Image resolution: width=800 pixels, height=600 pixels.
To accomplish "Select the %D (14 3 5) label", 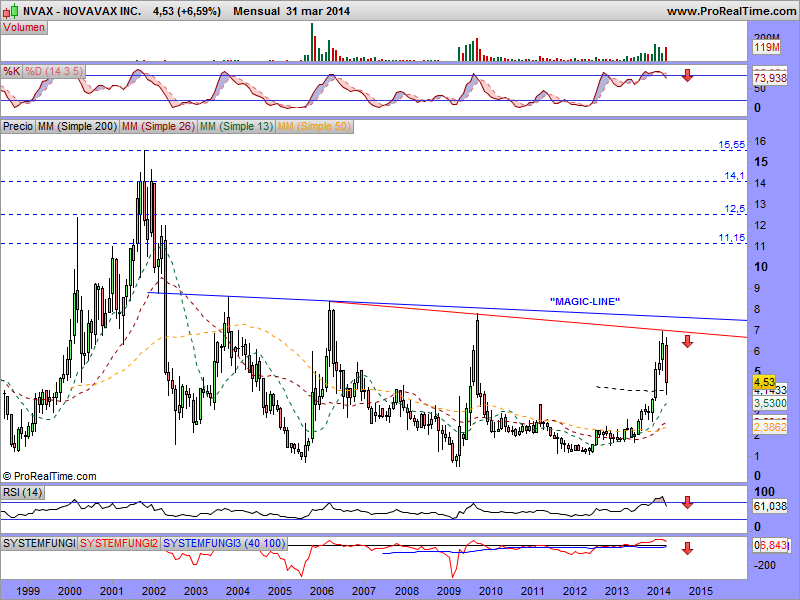I will [54, 71].
